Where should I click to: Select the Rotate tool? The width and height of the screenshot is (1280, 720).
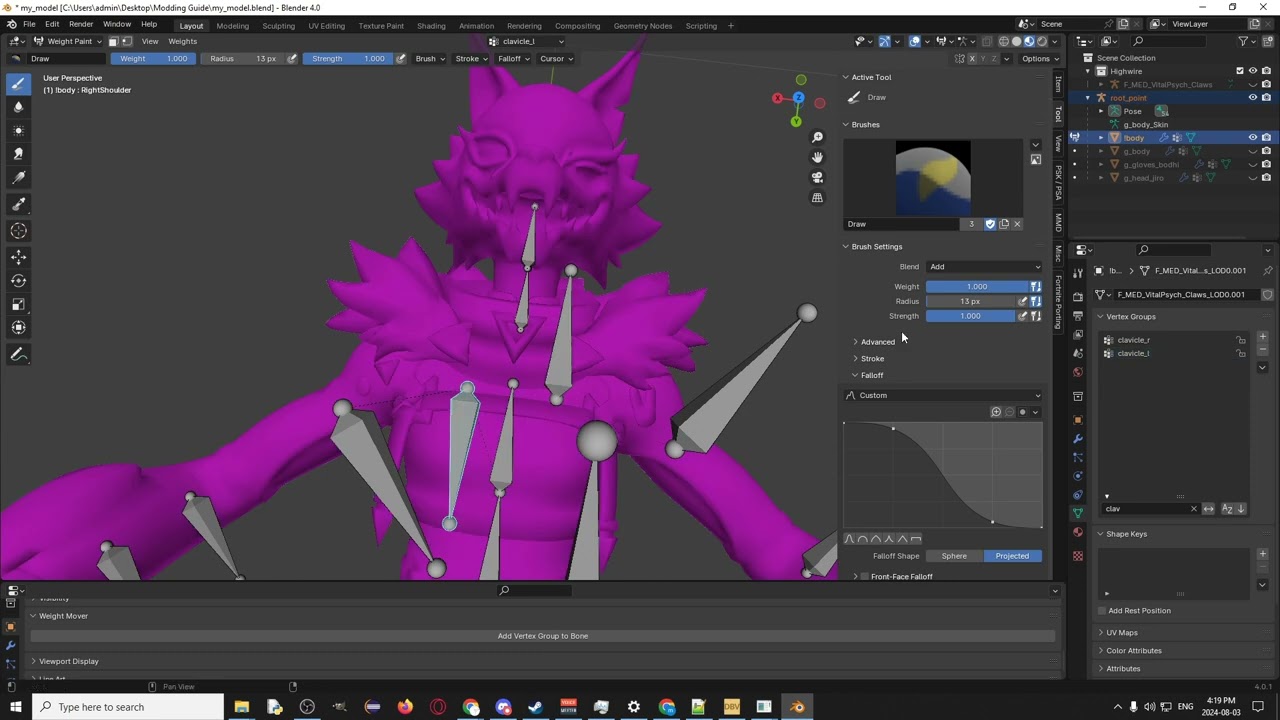[18, 281]
